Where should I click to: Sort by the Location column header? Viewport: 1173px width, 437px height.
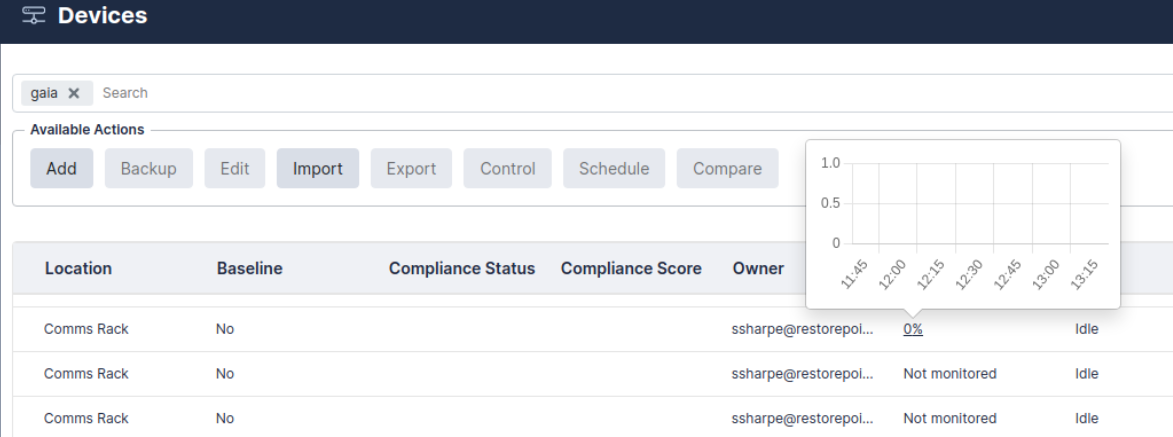pyautogui.click(x=78, y=268)
